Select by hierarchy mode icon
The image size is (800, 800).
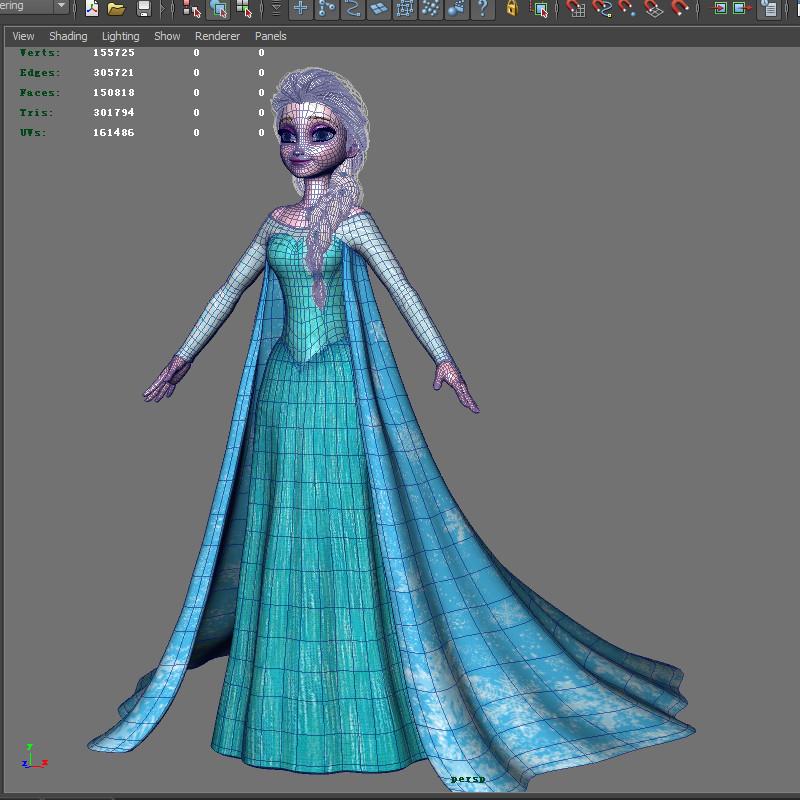pos(192,9)
